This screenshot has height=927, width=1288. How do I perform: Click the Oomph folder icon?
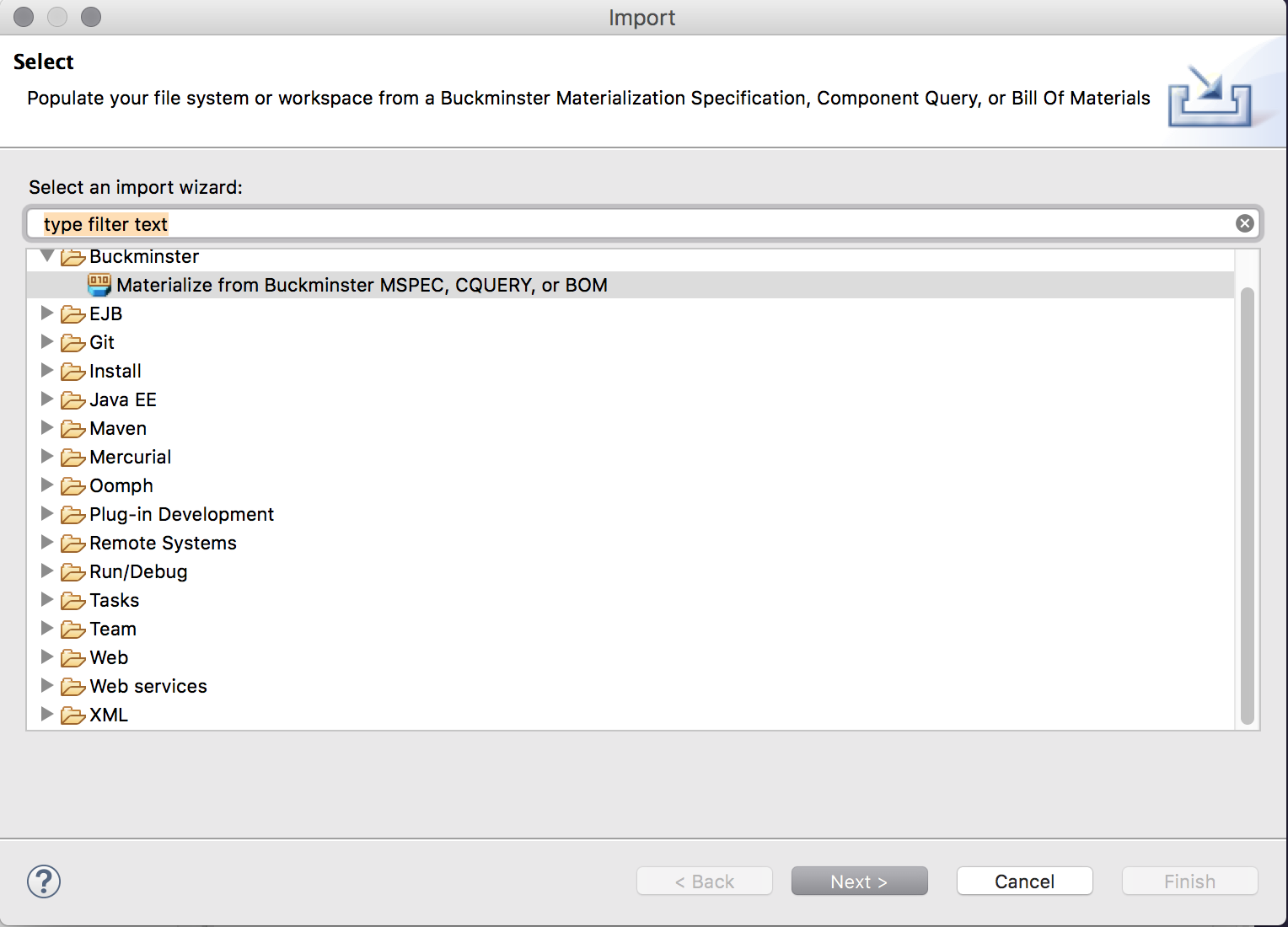point(73,486)
